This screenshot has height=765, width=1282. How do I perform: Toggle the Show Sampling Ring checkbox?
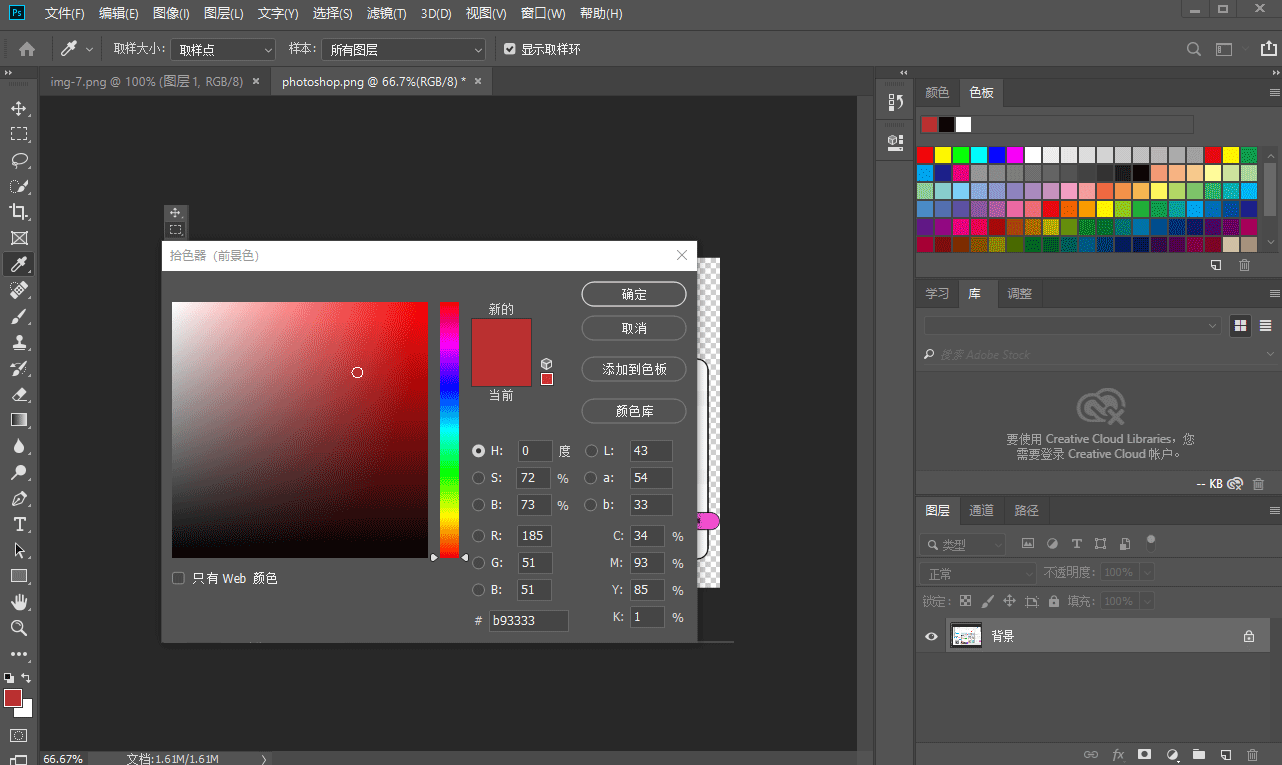(510, 49)
